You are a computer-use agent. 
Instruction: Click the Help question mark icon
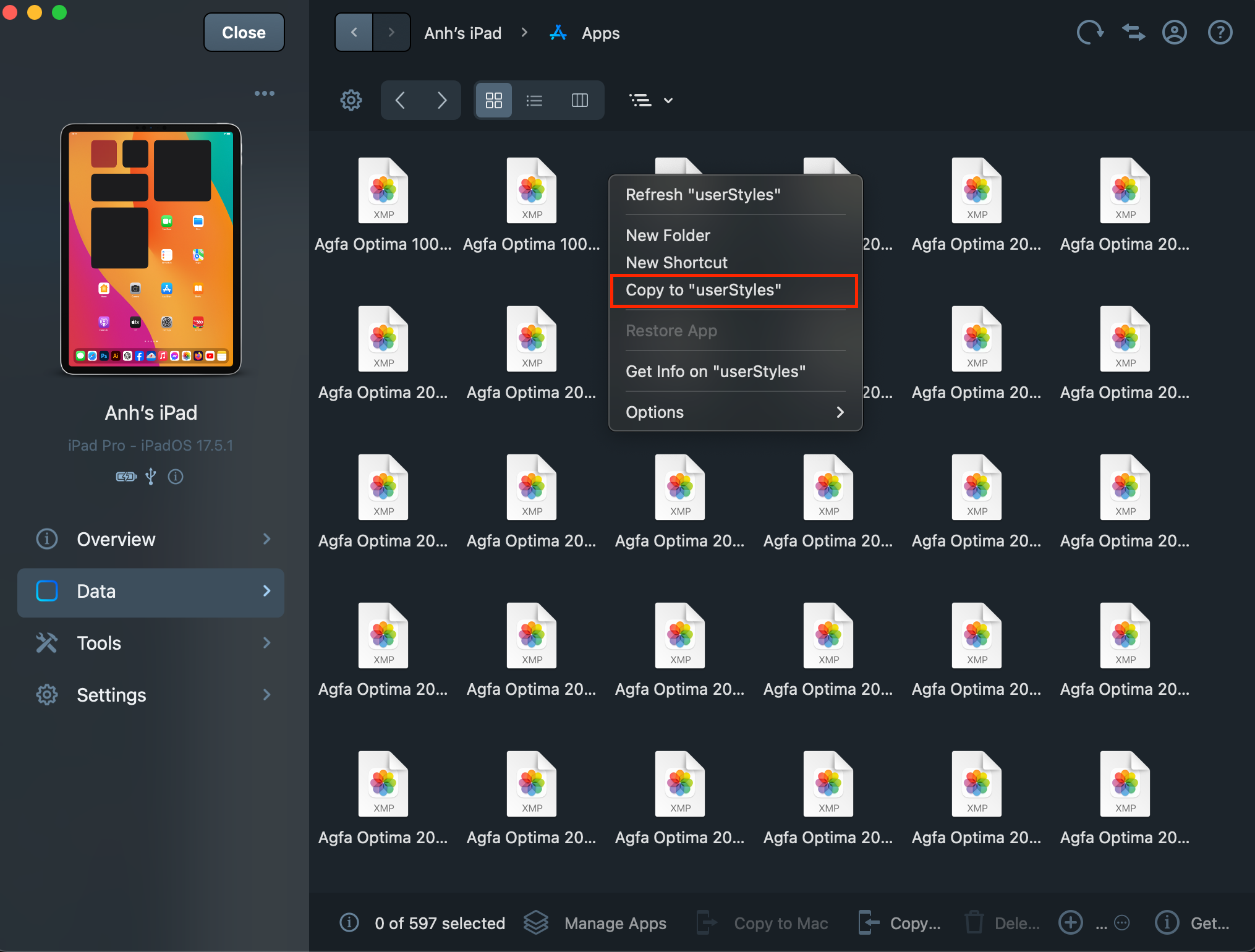[1219, 32]
